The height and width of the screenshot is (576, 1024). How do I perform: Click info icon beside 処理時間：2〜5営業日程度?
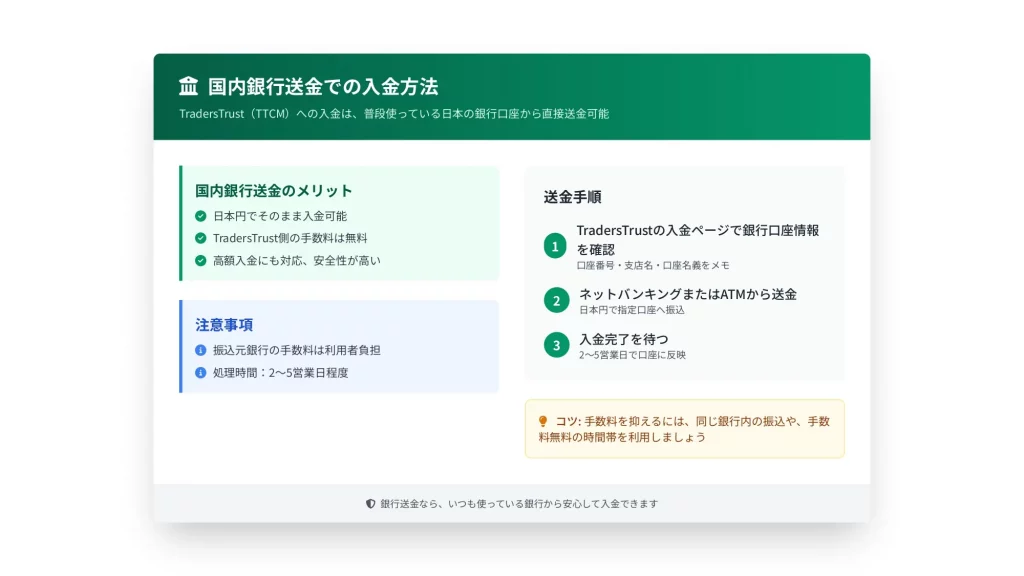point(201,372)
